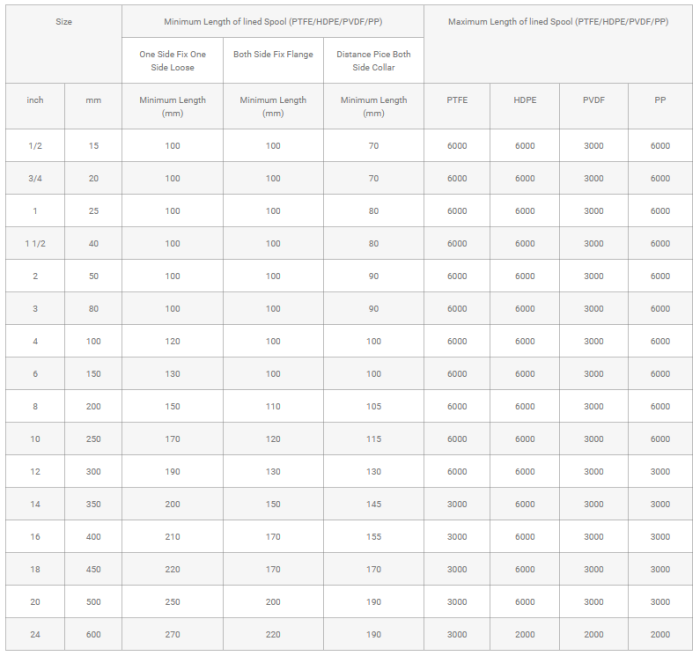Click the Size column header
700x656 pixels.
click(63, 21)
